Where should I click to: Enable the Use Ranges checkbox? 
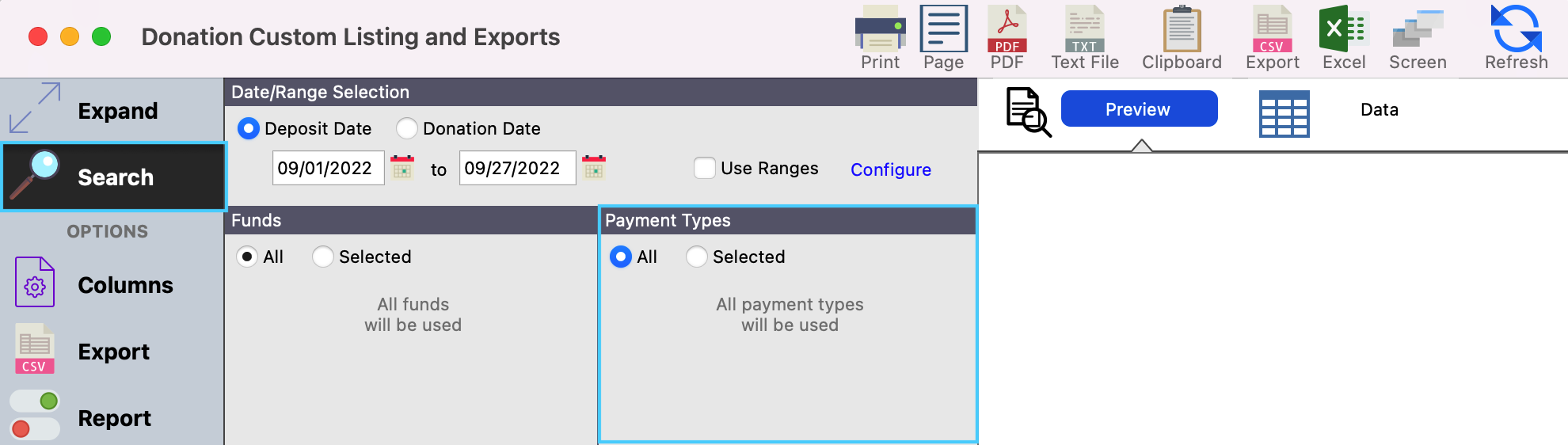pyautogui.click(x=704, y=168)
